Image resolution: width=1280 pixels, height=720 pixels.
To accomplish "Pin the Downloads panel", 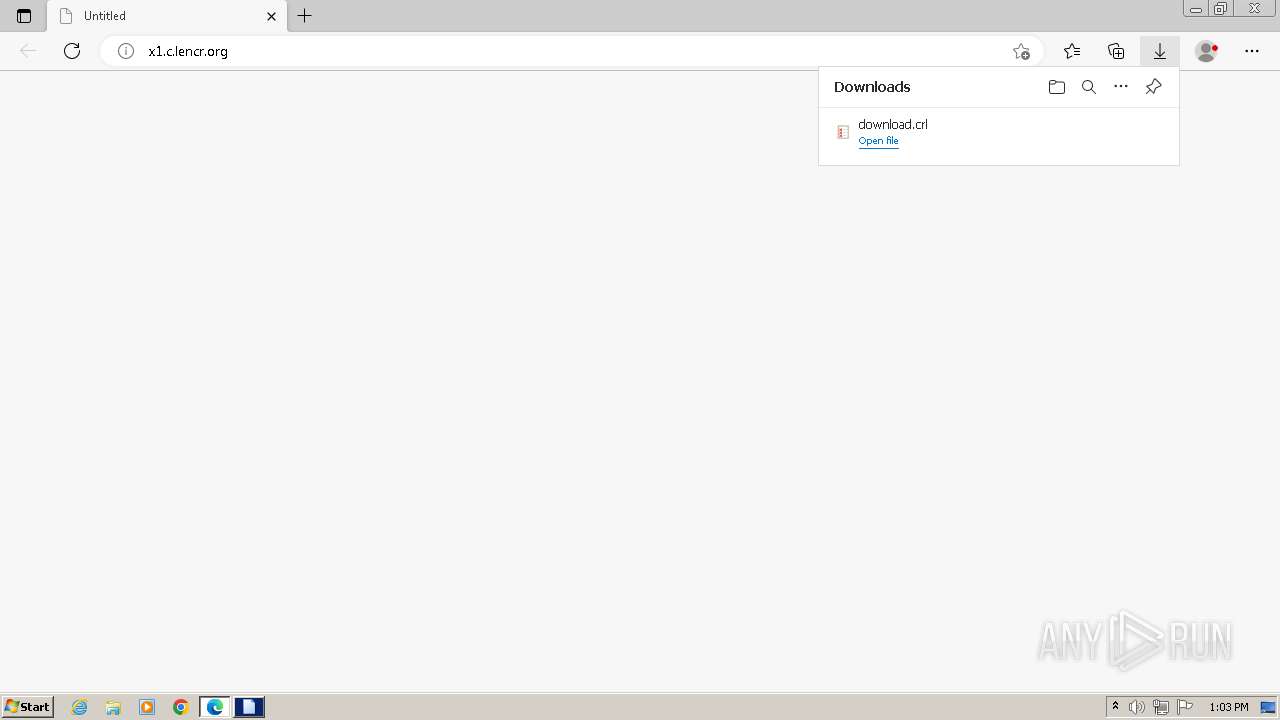I will (x=1153, y=87).
